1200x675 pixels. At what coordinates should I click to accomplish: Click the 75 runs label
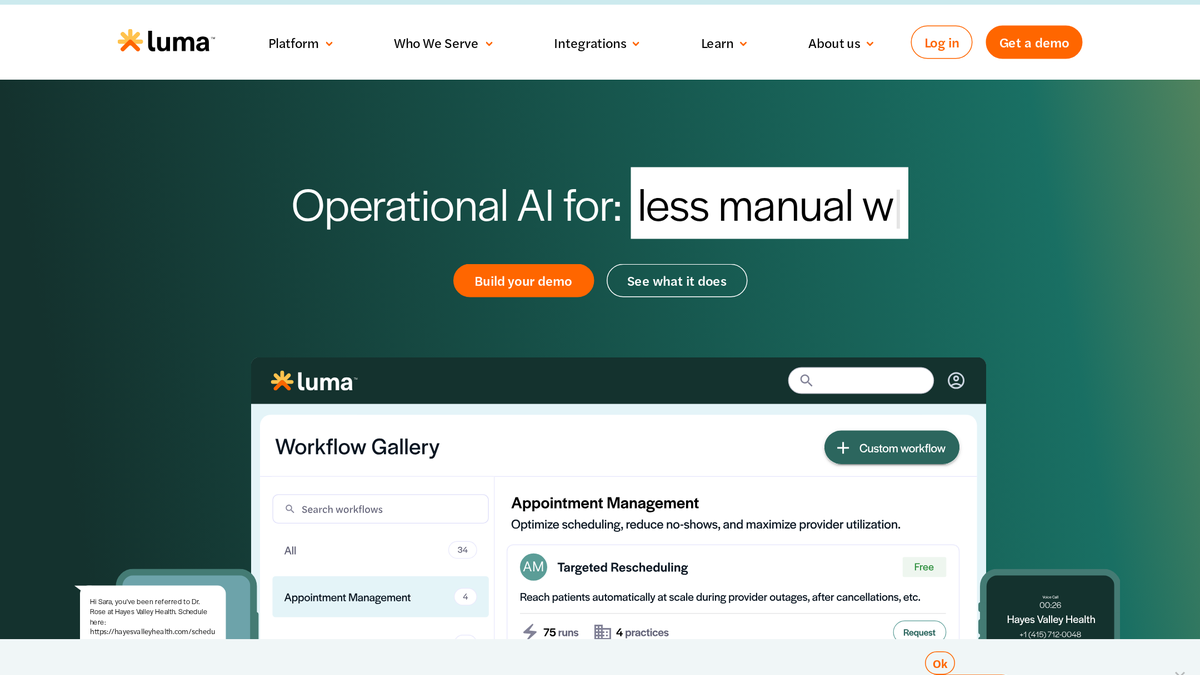(561, 632)
